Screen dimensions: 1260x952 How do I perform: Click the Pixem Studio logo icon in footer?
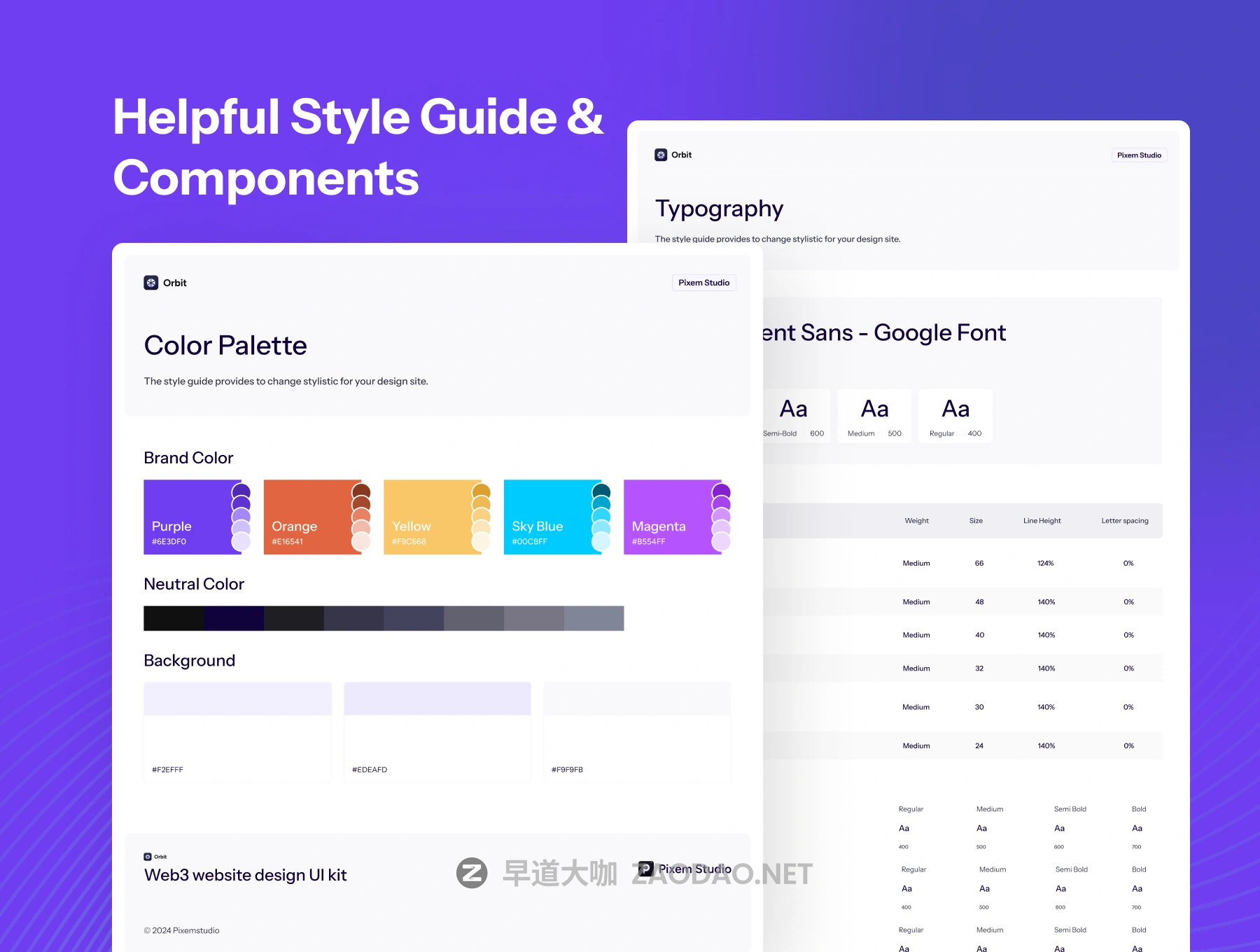(645, 869)
